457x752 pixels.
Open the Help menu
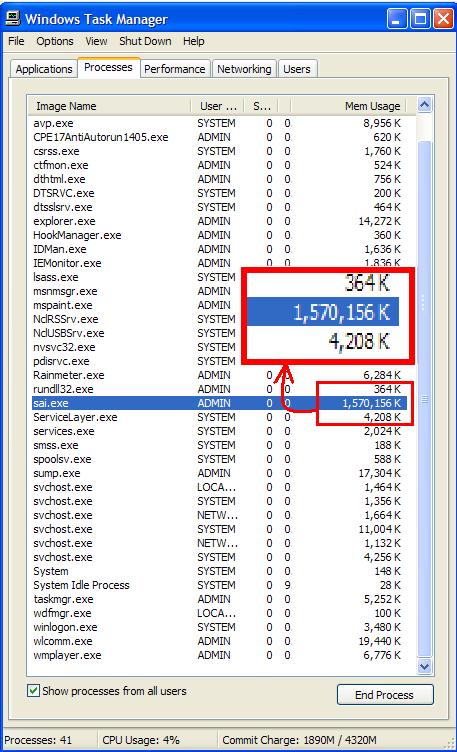[194, 41]
